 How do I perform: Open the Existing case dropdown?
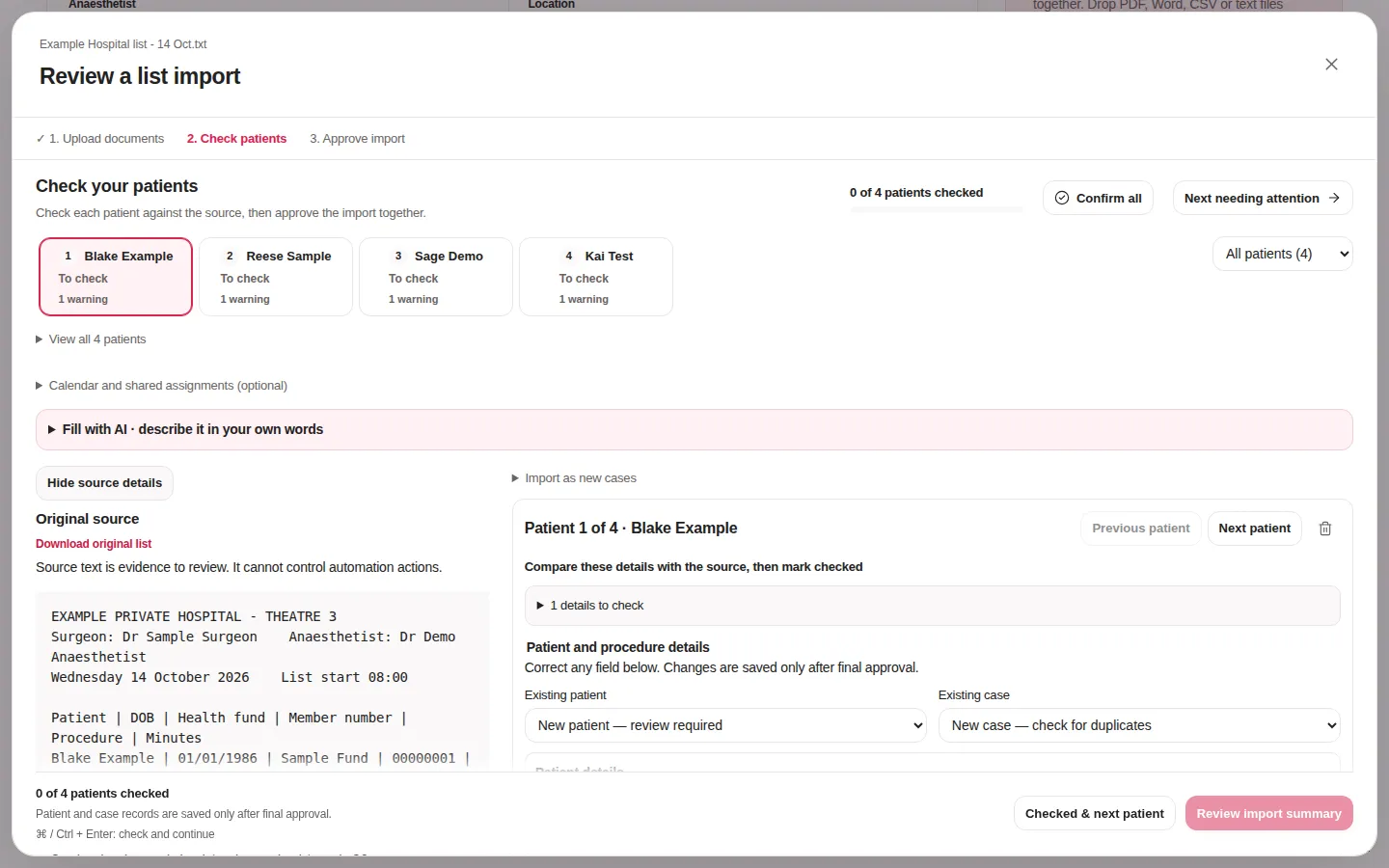[x=1139, y=725]
